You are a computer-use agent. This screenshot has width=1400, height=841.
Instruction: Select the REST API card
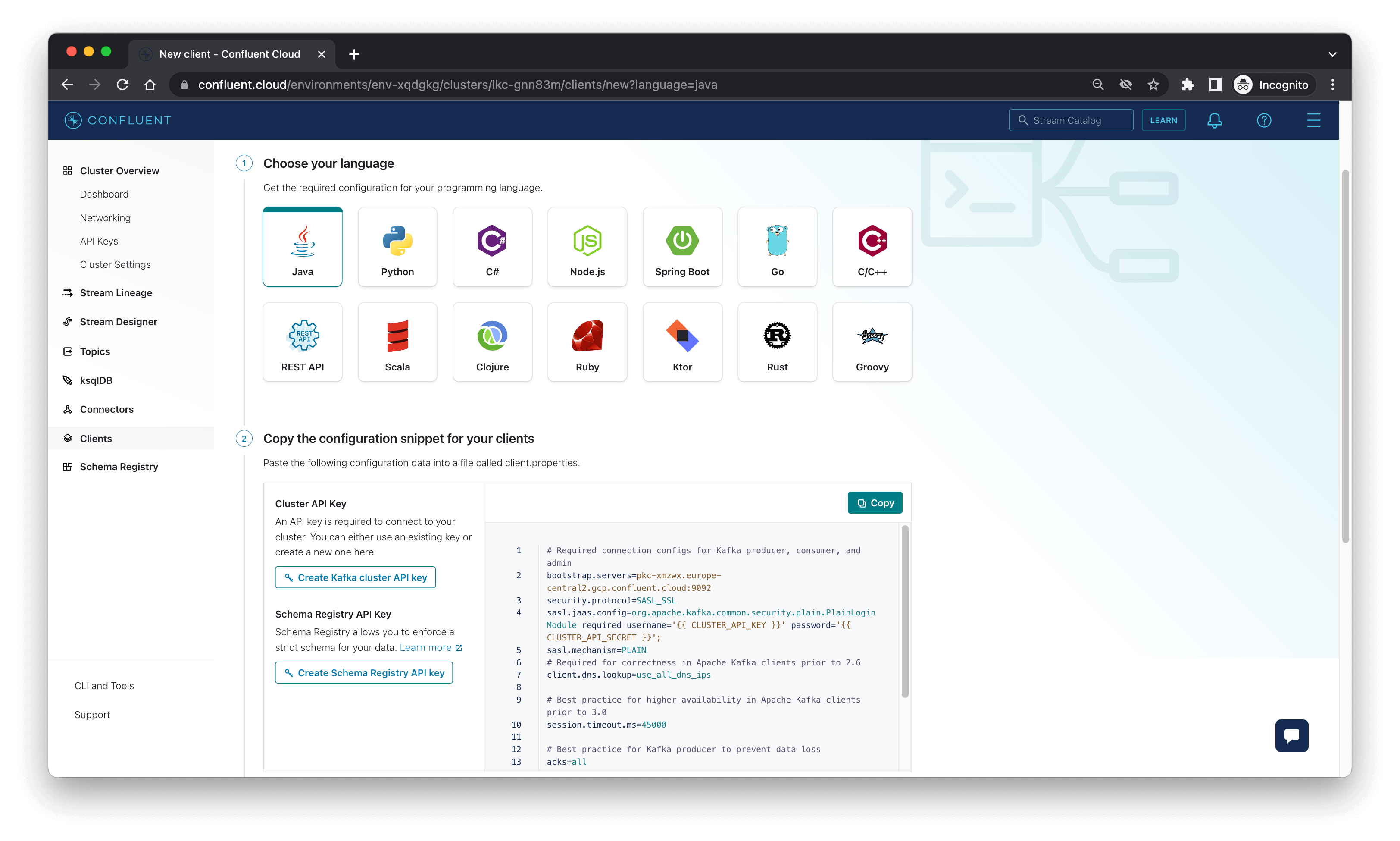point(303,342)
